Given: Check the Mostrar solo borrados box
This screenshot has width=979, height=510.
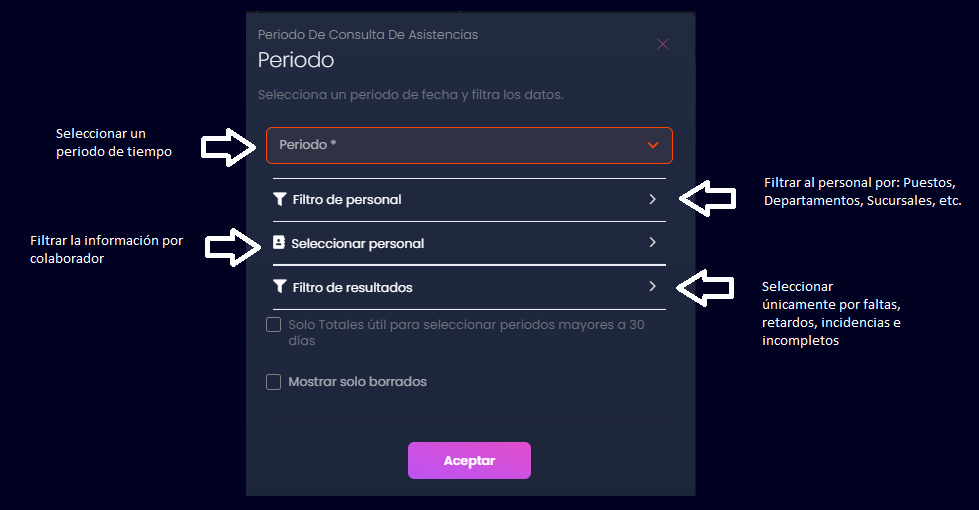Looking at the screenshot, I should point(274,382).
